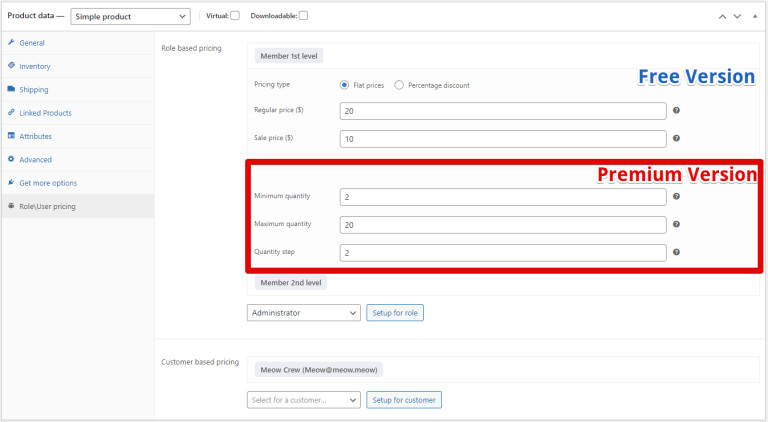Click the Get more options plugin icon
The image size is (768, 422).
click(11, 182)
